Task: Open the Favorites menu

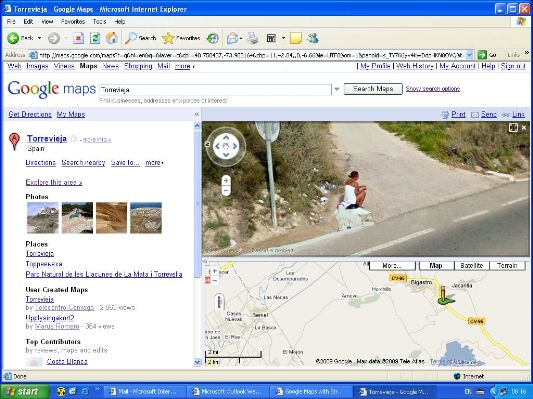Action: [73, 22]
